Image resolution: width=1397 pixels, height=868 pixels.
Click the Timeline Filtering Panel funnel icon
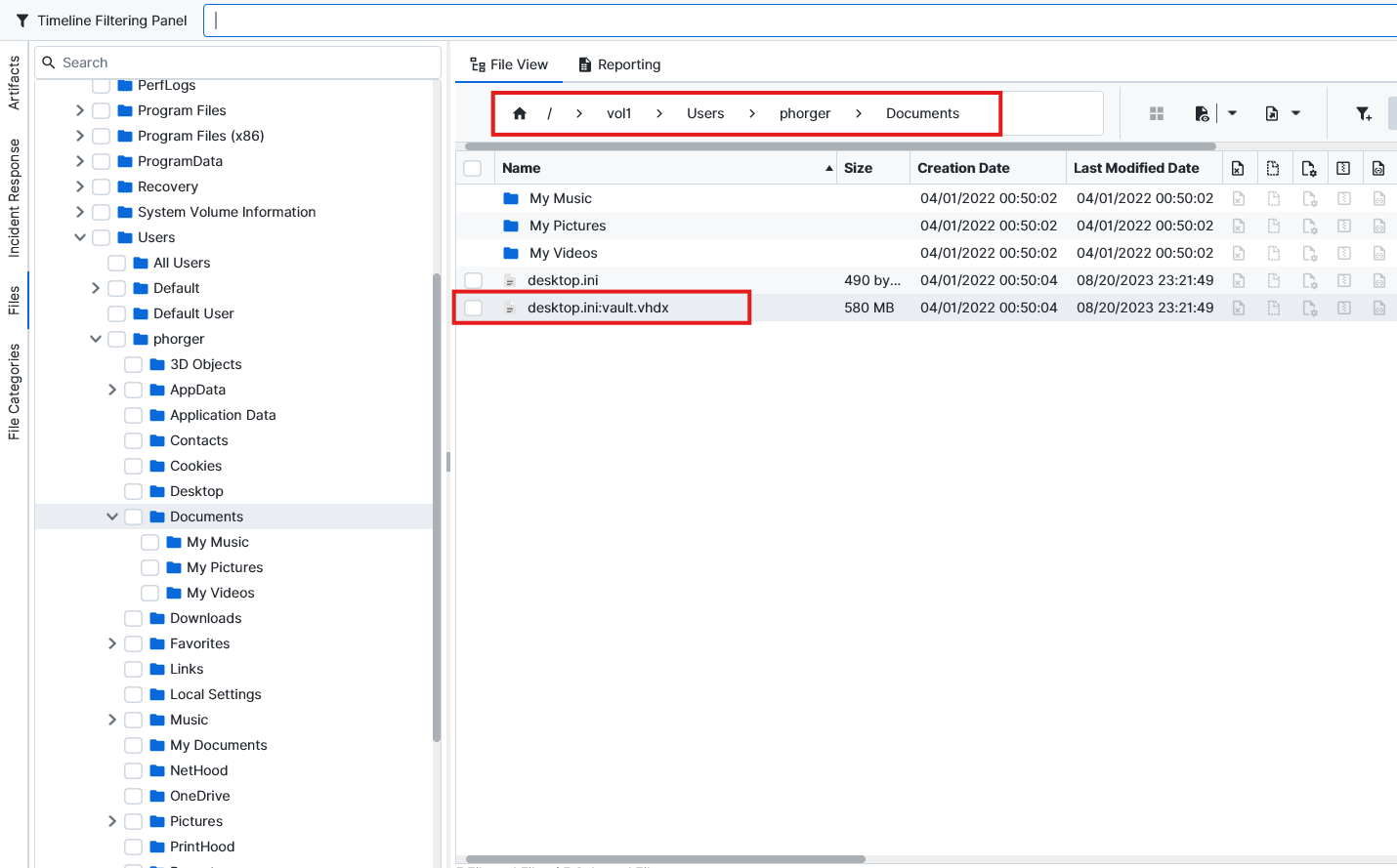(x=21, y=21)
